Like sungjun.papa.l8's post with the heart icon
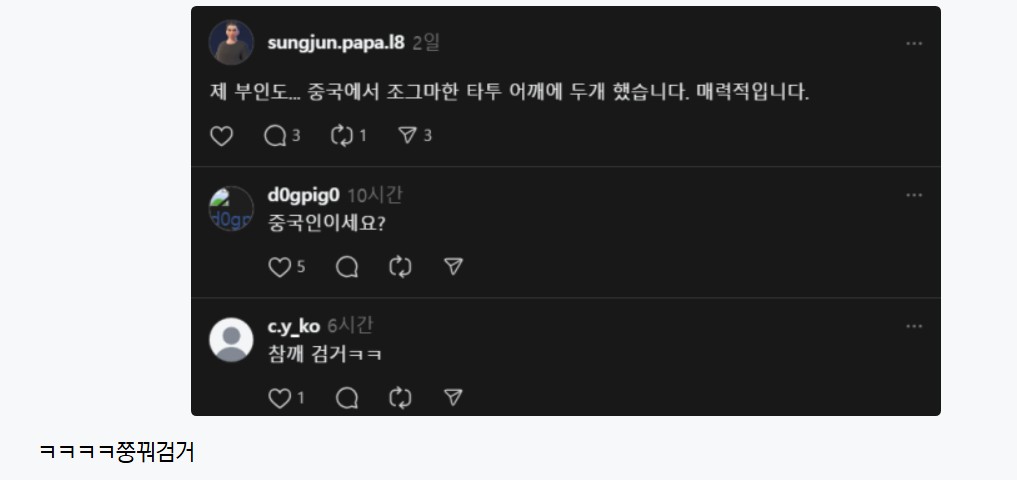Screen dimensions: 1017x480 (x=221, y=136)
